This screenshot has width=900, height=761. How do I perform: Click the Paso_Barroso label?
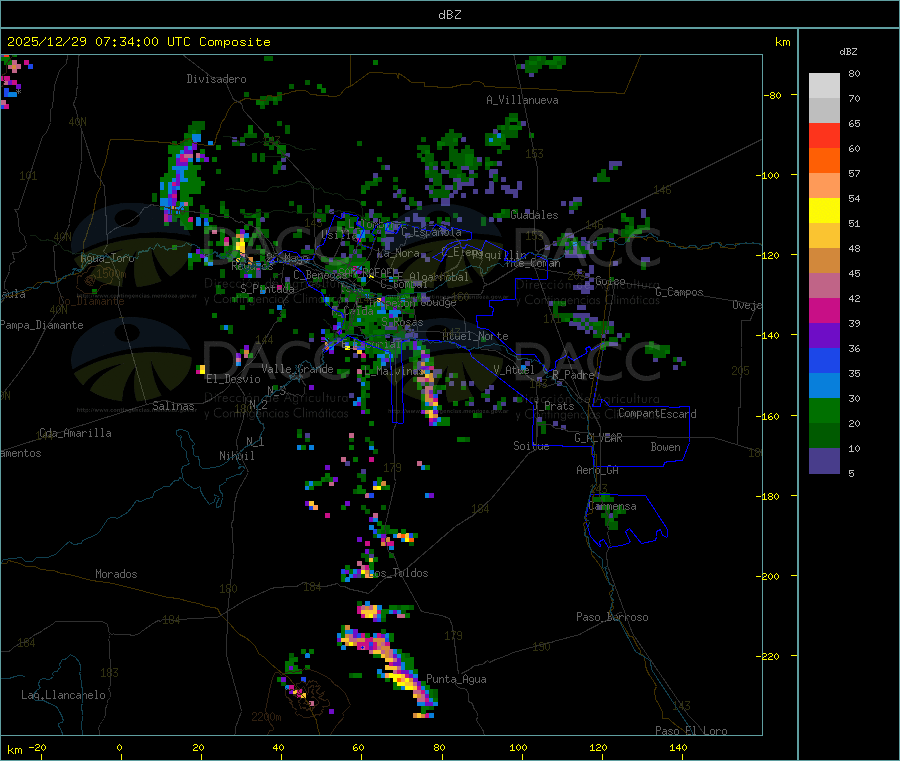(612, 617)
